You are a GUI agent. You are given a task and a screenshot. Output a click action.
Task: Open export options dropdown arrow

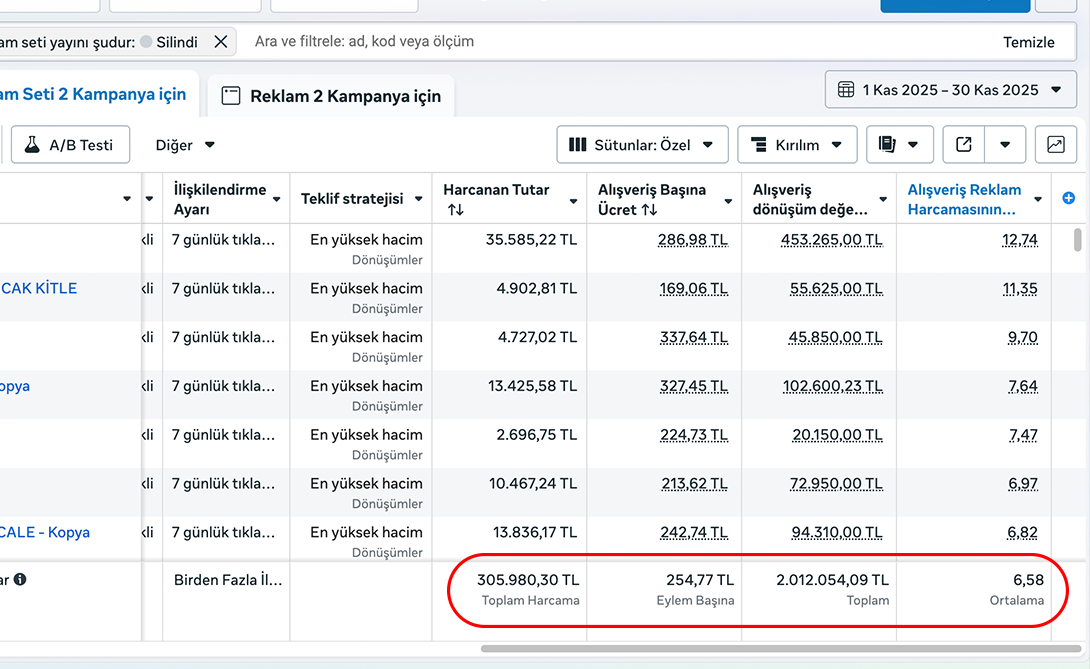coord(1005,145)
